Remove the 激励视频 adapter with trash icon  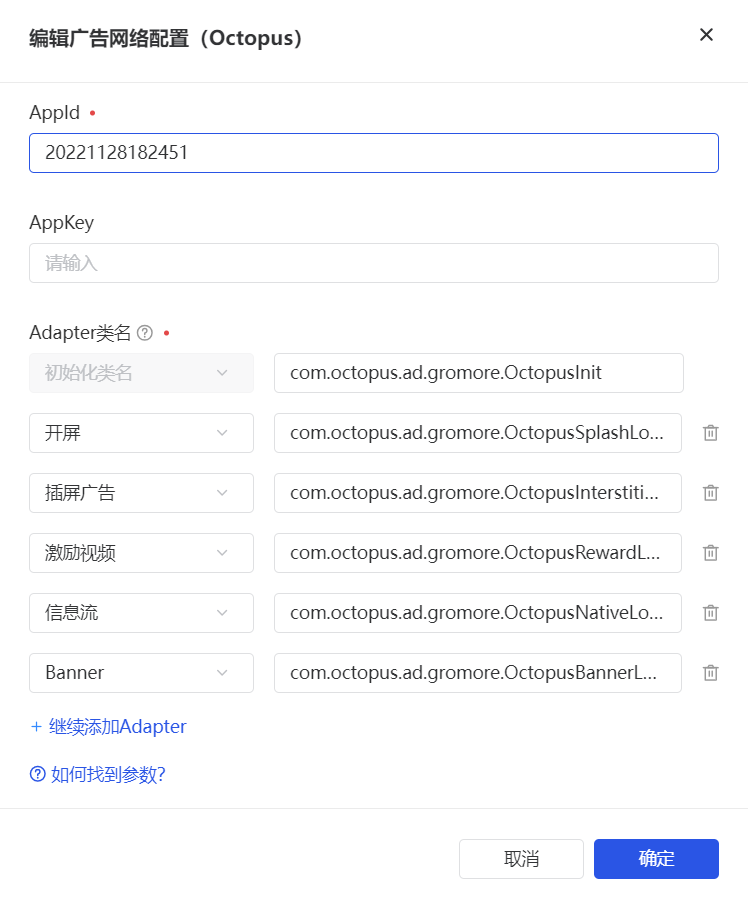coord(710,553)
